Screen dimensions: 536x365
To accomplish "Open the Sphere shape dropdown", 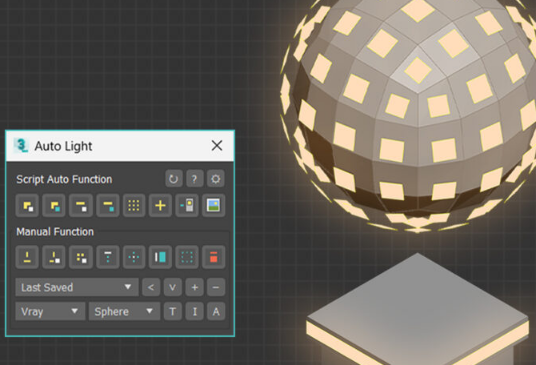I will [124, 311].
